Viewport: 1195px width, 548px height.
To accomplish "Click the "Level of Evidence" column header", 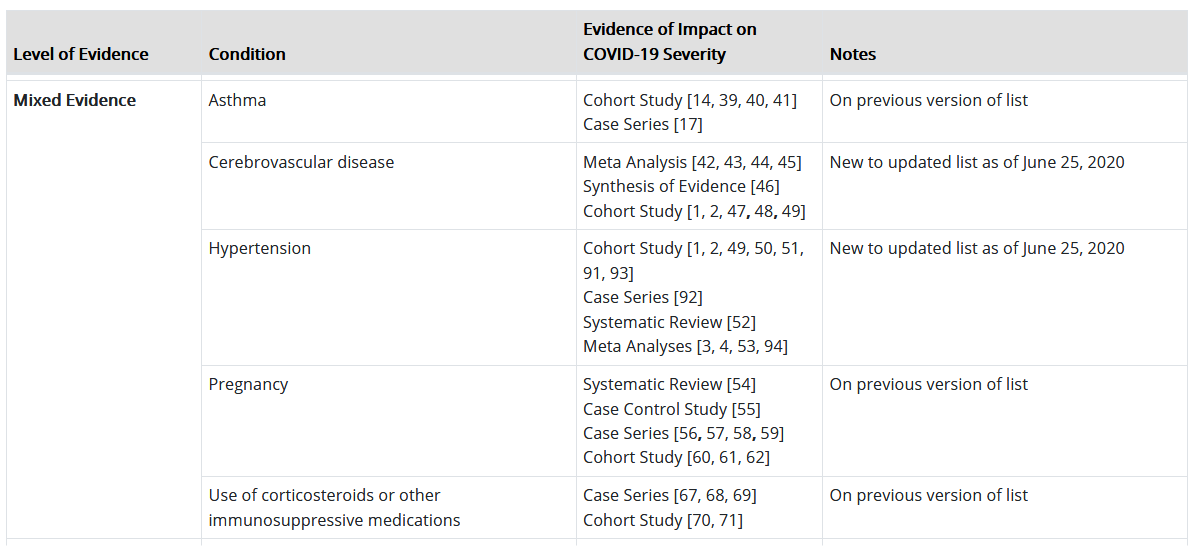I will click(x=81, y=55).
